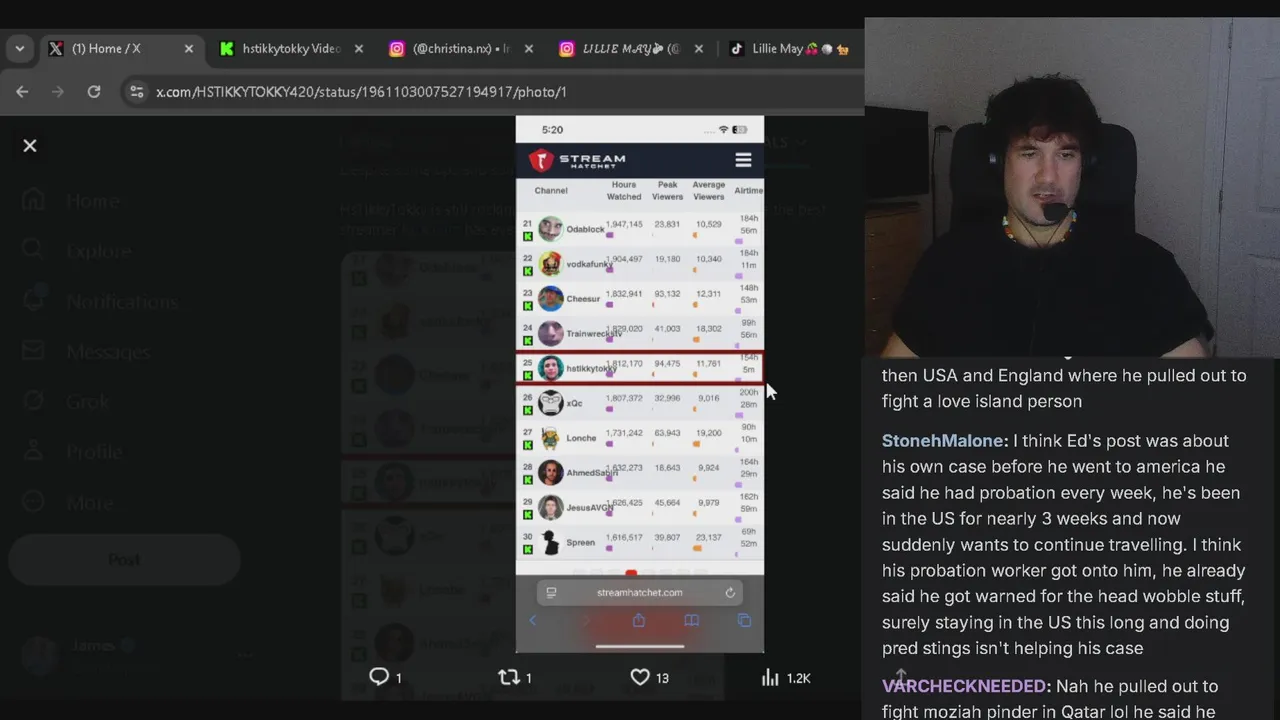This screenshot has width=1280, height=720.
Task: Click the x.com address bar URL
Action: (361, 91)
